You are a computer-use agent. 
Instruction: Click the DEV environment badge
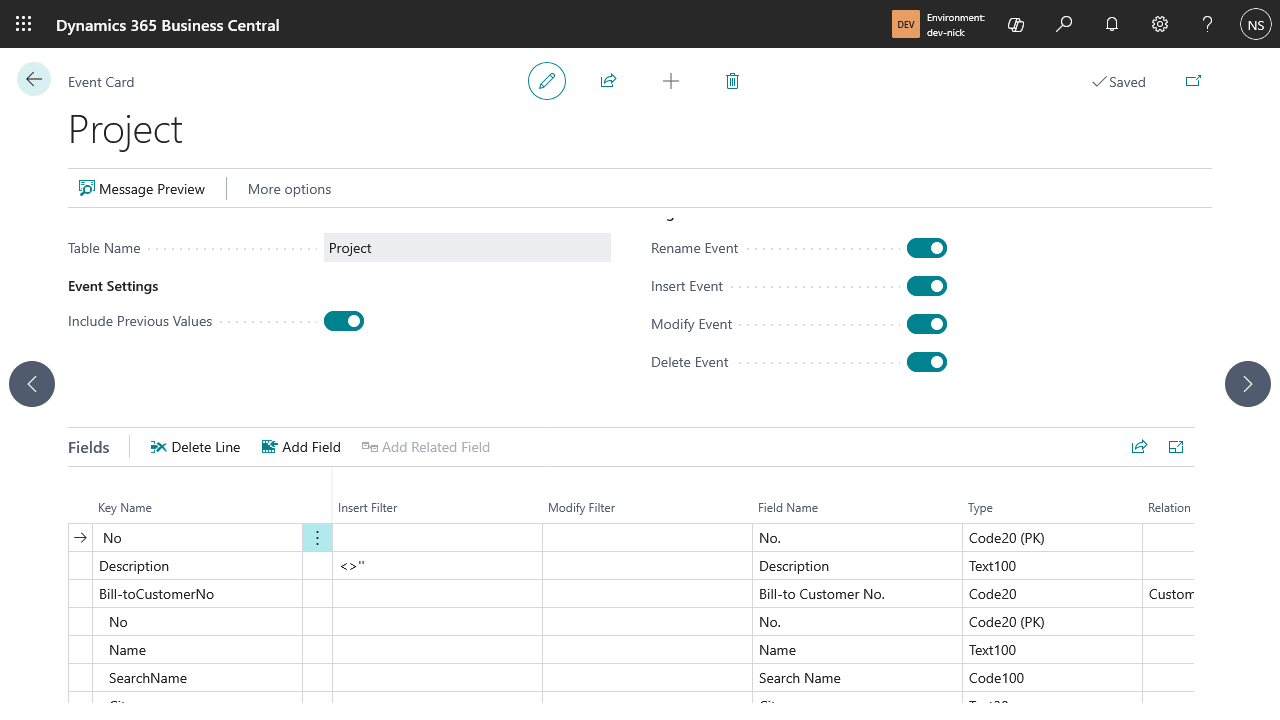[x=905, y=24]
